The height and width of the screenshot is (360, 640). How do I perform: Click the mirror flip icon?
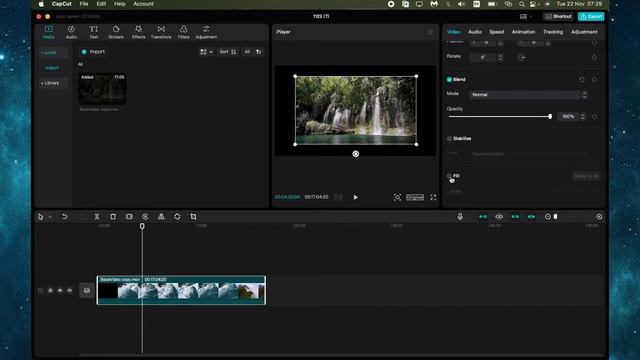click(x=161, y=217)
